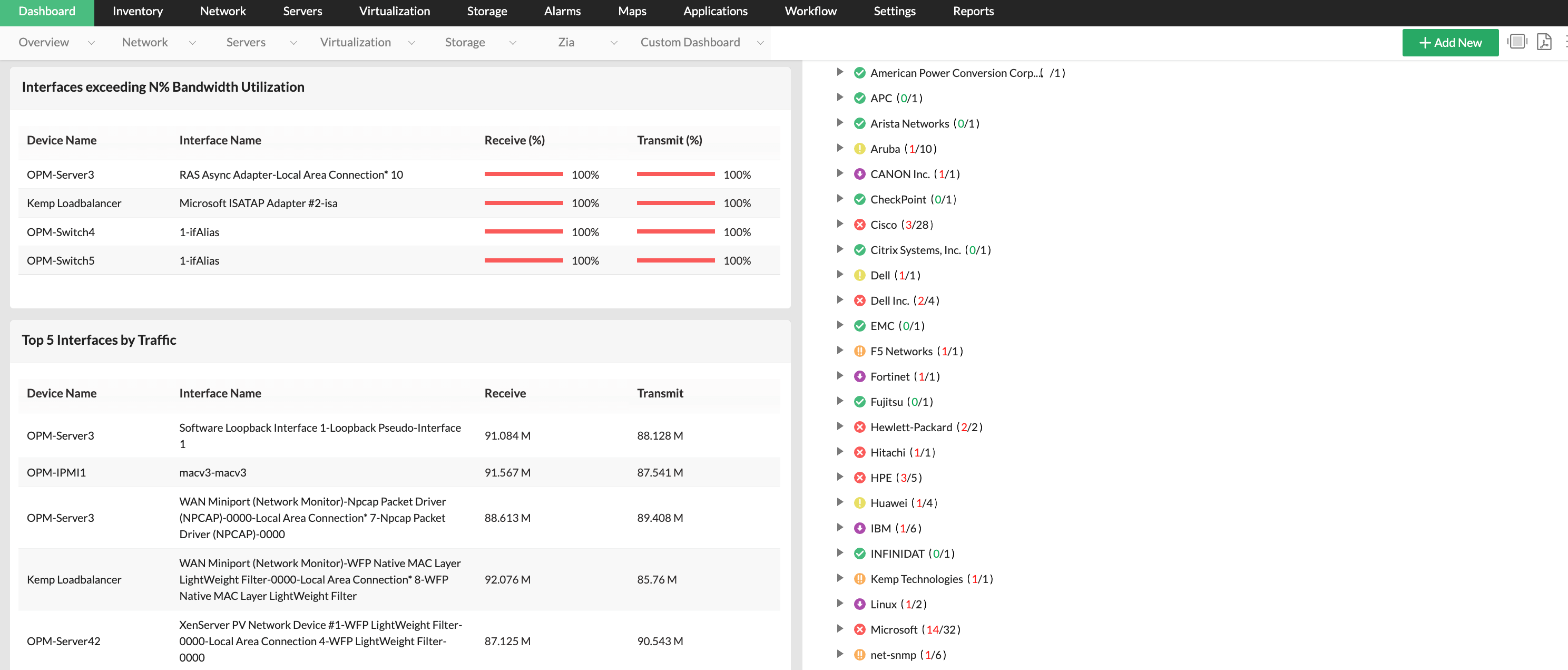Open Fortinet vendor entry link
The width and height of the screenshot is (1568, 670).
pyautogui.click(x=889, y=377)
